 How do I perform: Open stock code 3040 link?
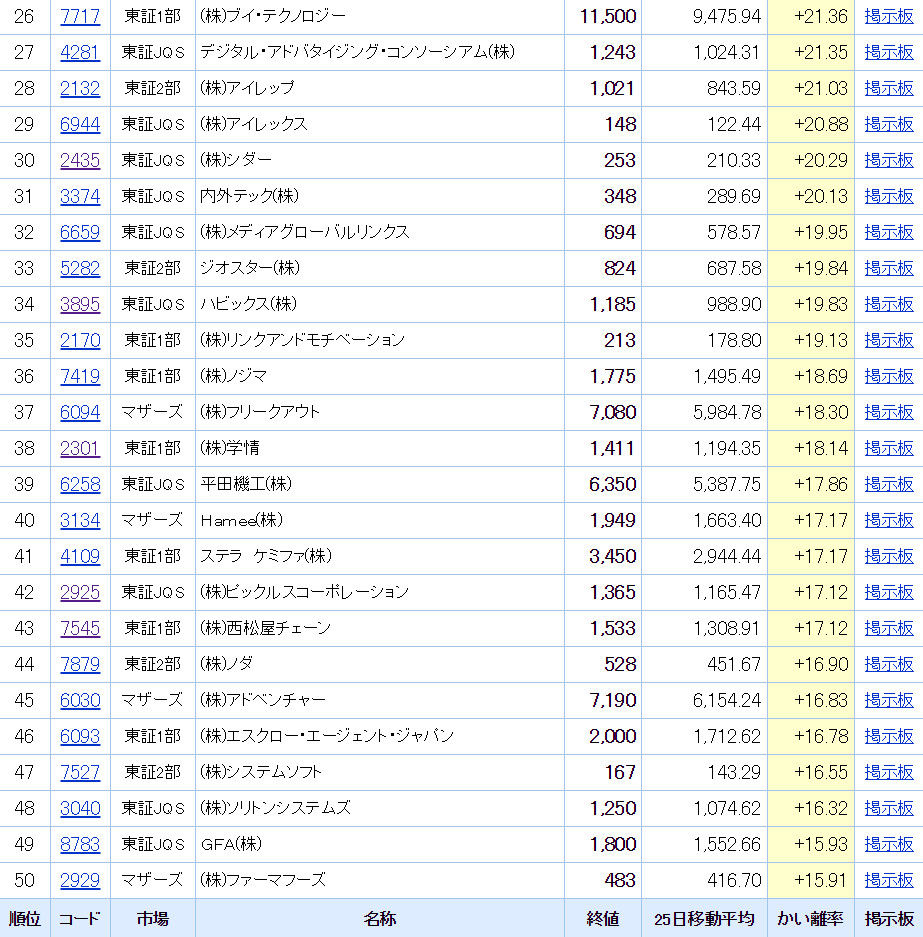80,808
